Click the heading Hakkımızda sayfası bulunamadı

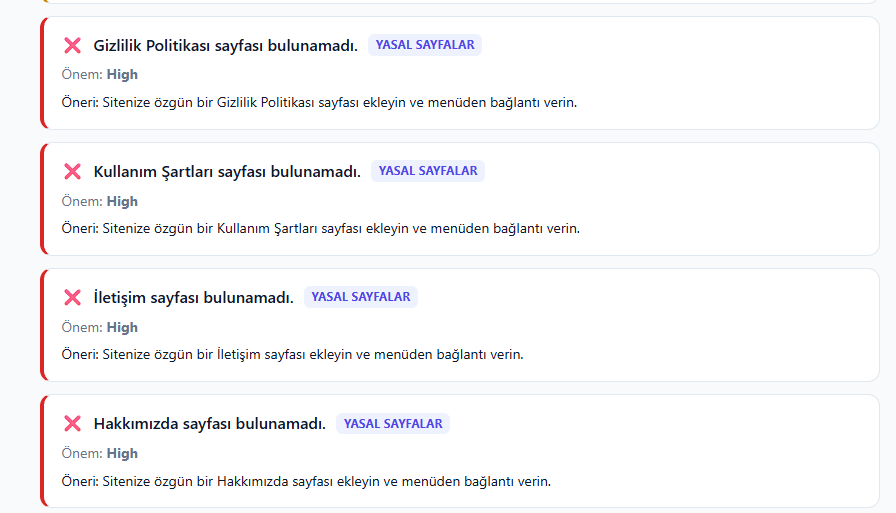click(x=210, y=424)
